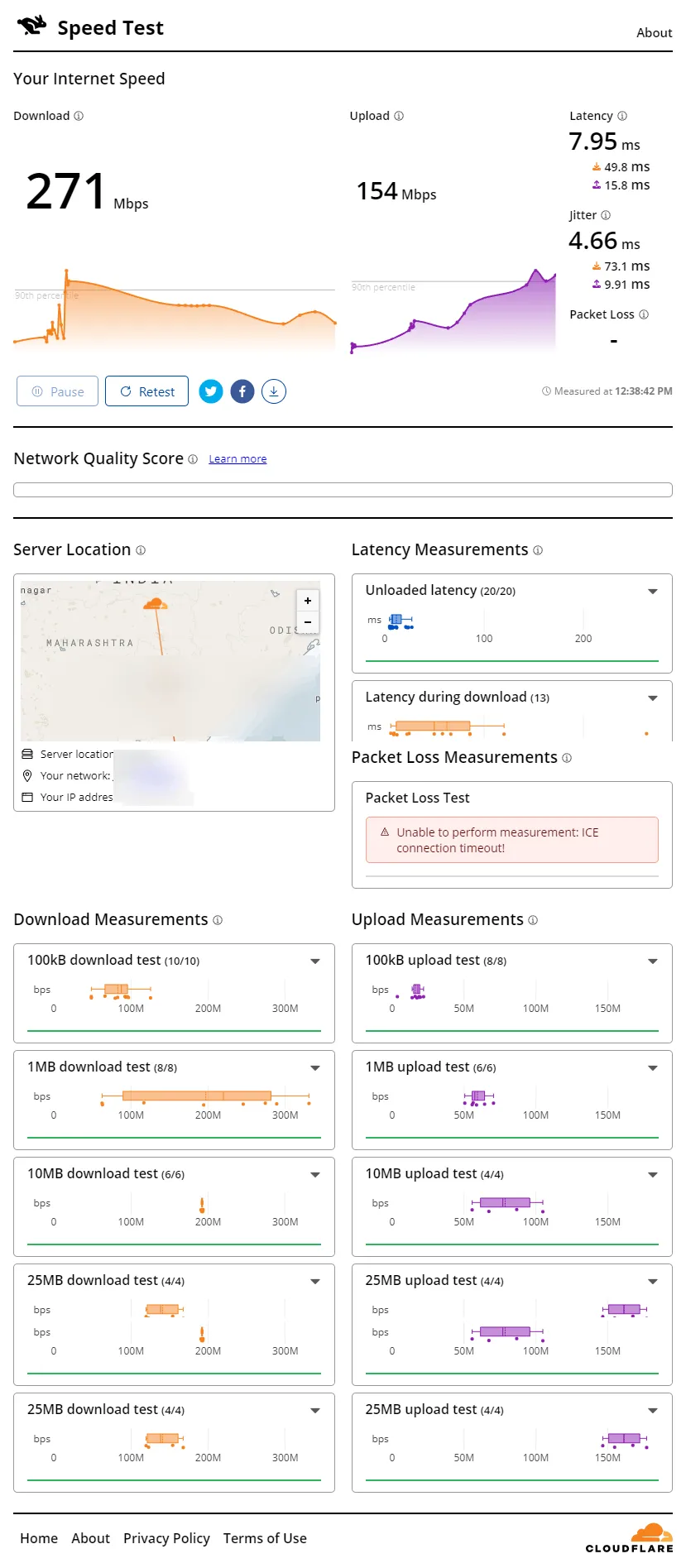This screenshot has width=686, height=1568.
Task: Open the About link in header
Action: pos(654,33)
